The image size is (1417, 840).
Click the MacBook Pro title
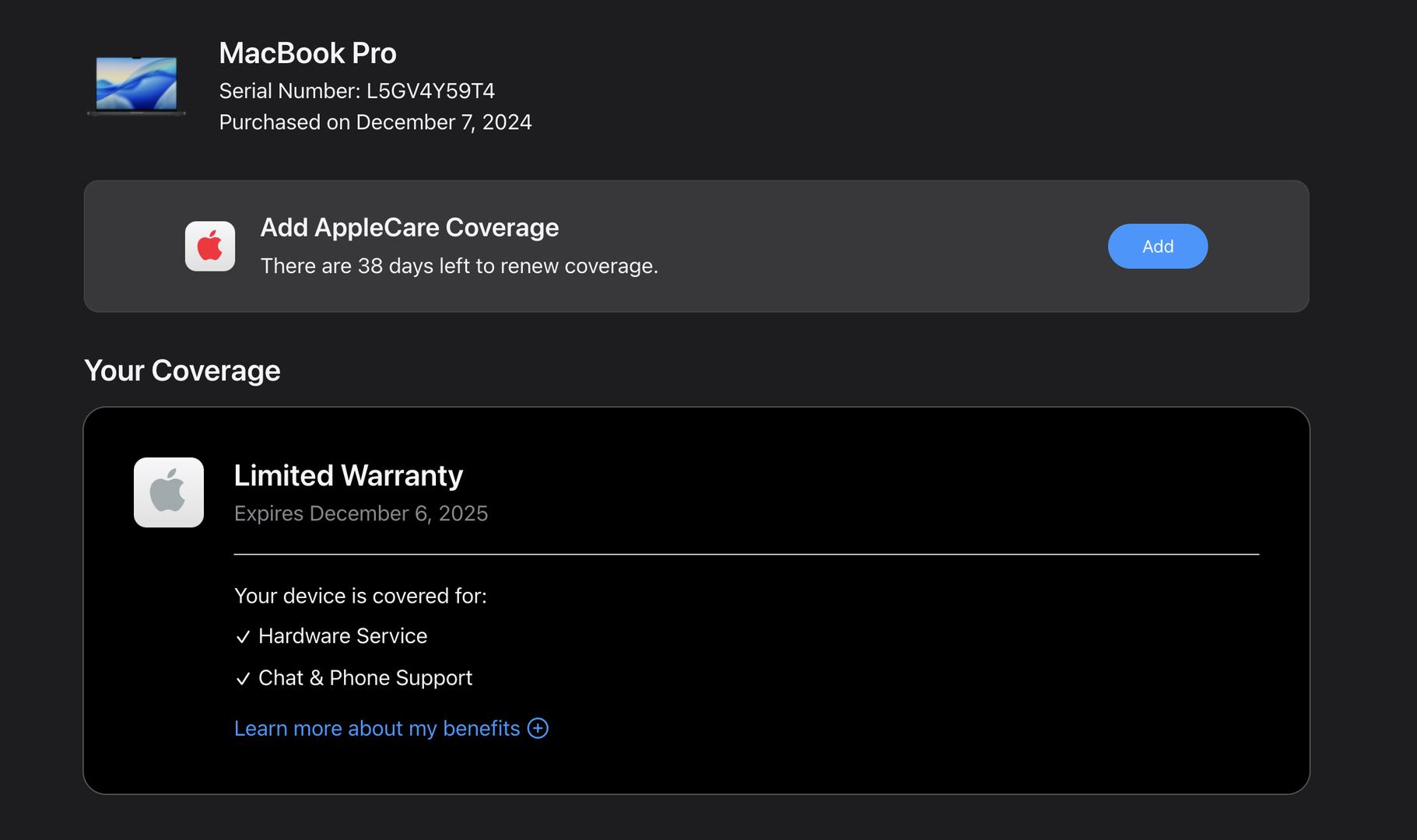(307, 53)
